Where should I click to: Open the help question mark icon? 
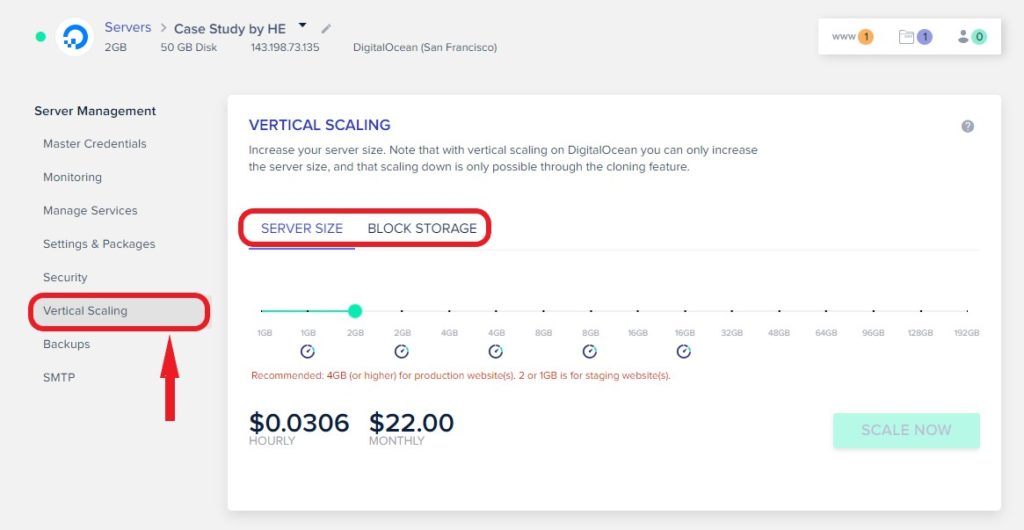(x=967, y=126)
